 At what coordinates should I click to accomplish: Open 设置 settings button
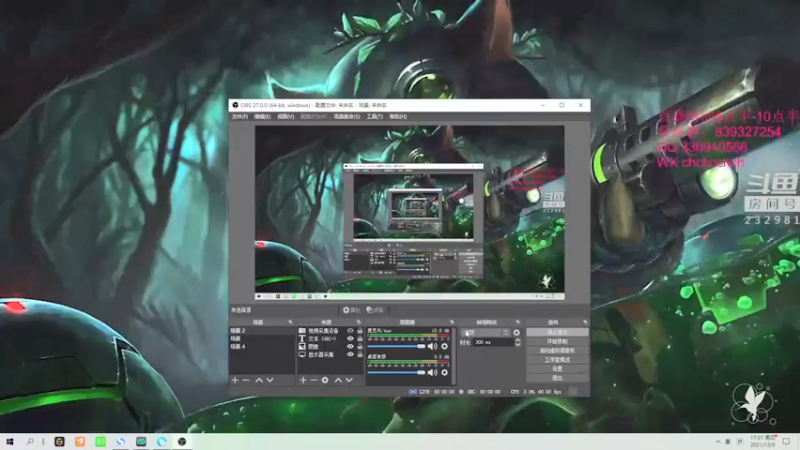point(557,369)
